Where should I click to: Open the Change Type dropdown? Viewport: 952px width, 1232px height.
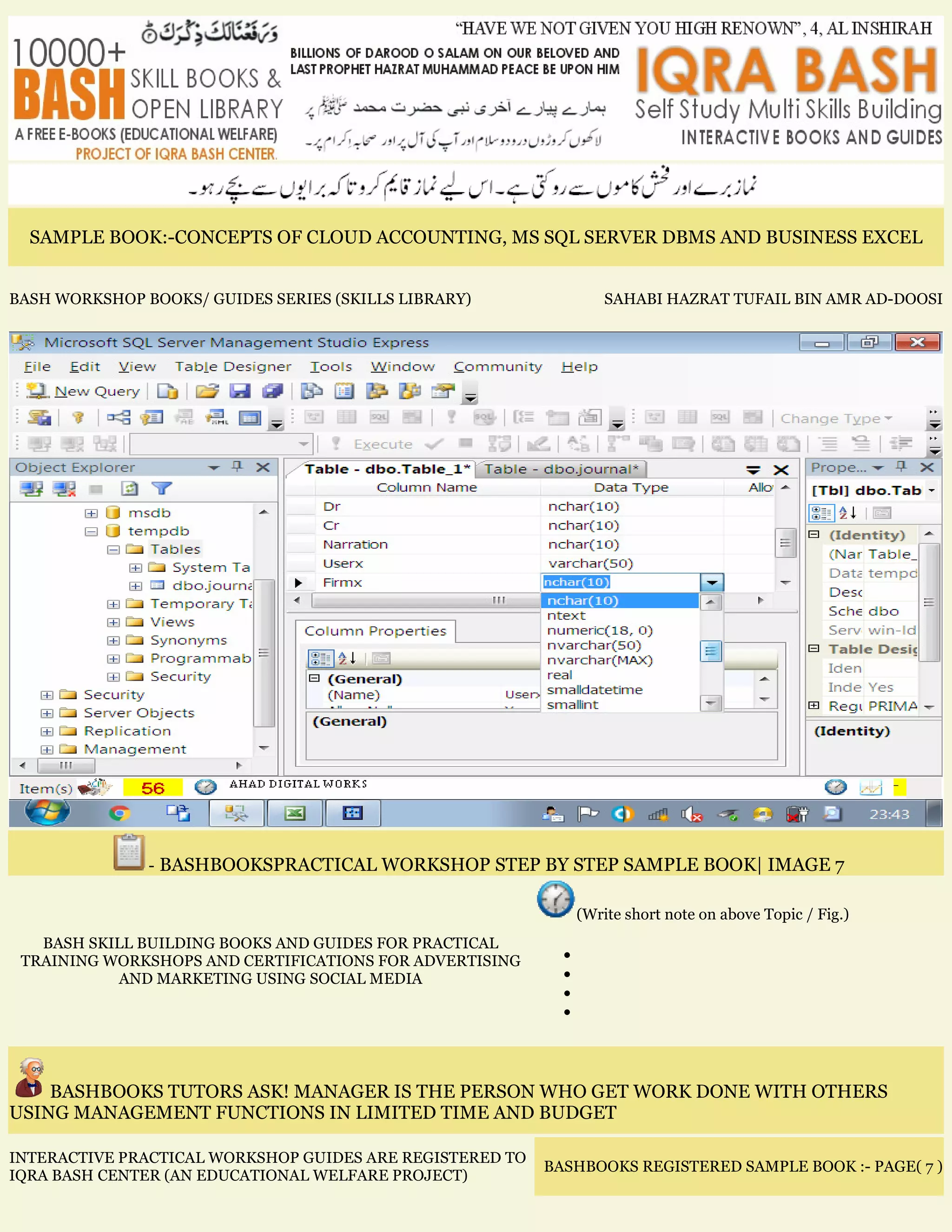(x=836, y=418)
